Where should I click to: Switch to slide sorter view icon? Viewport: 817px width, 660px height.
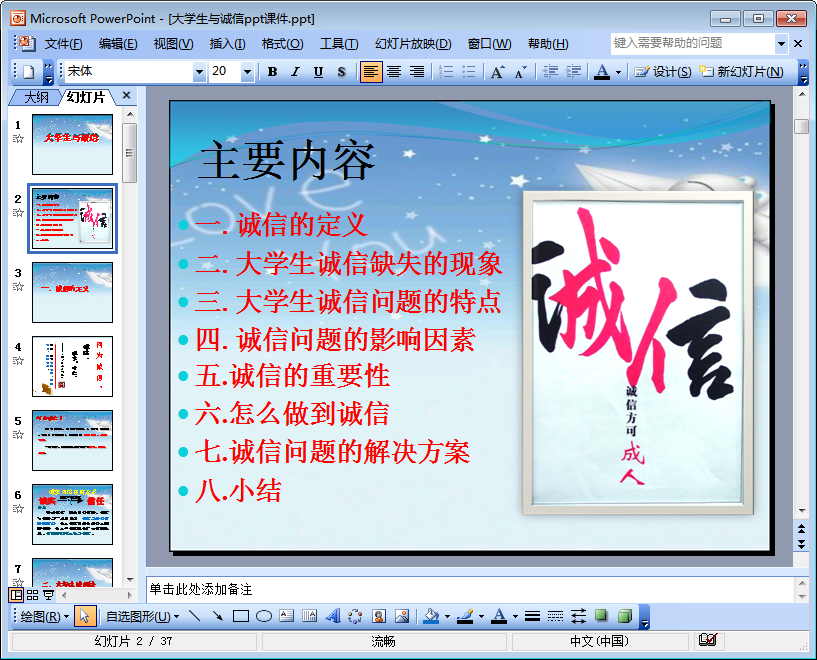click(33, 594)
